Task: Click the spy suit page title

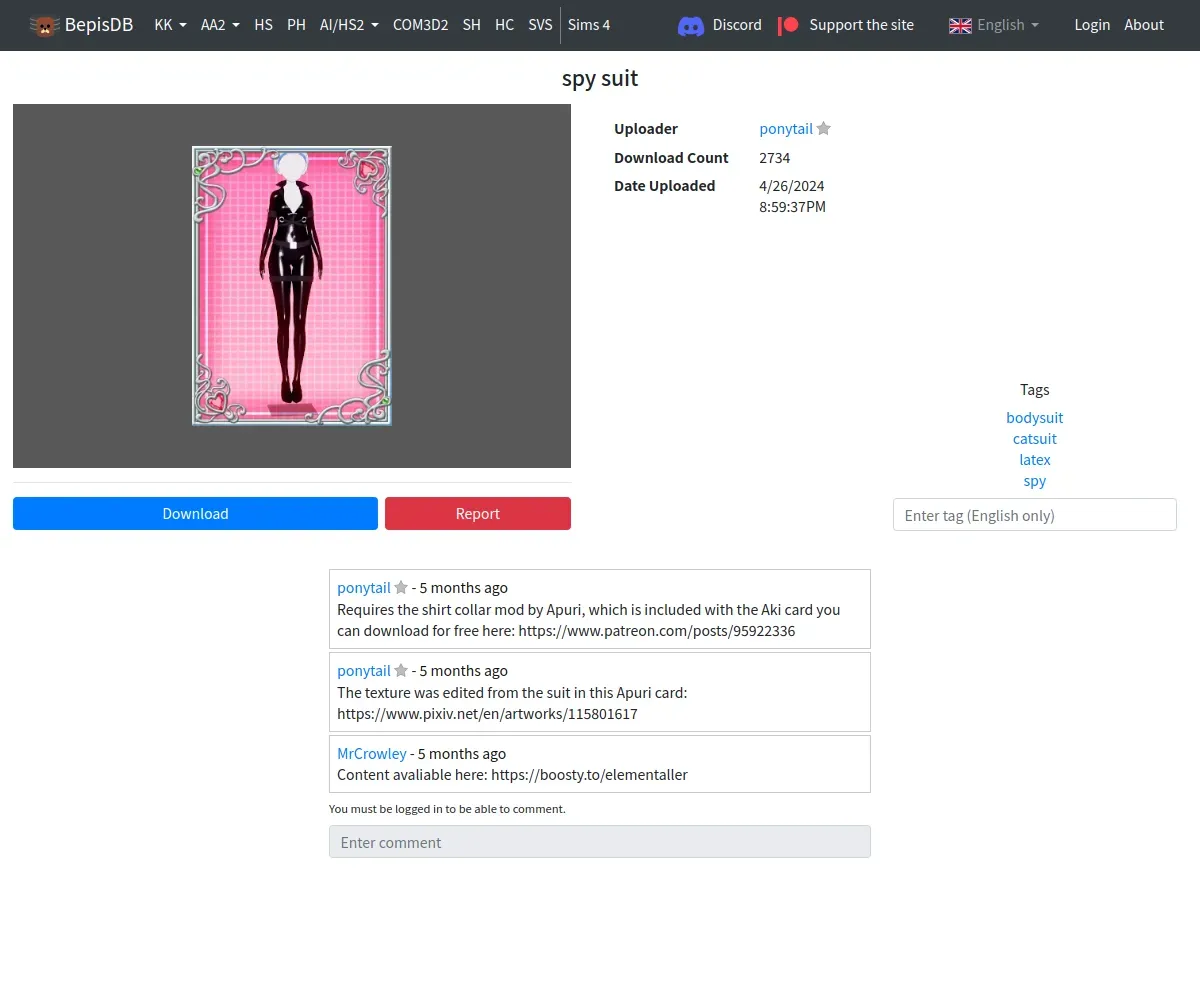Action: pyautogui.click(x=600, y=78)
